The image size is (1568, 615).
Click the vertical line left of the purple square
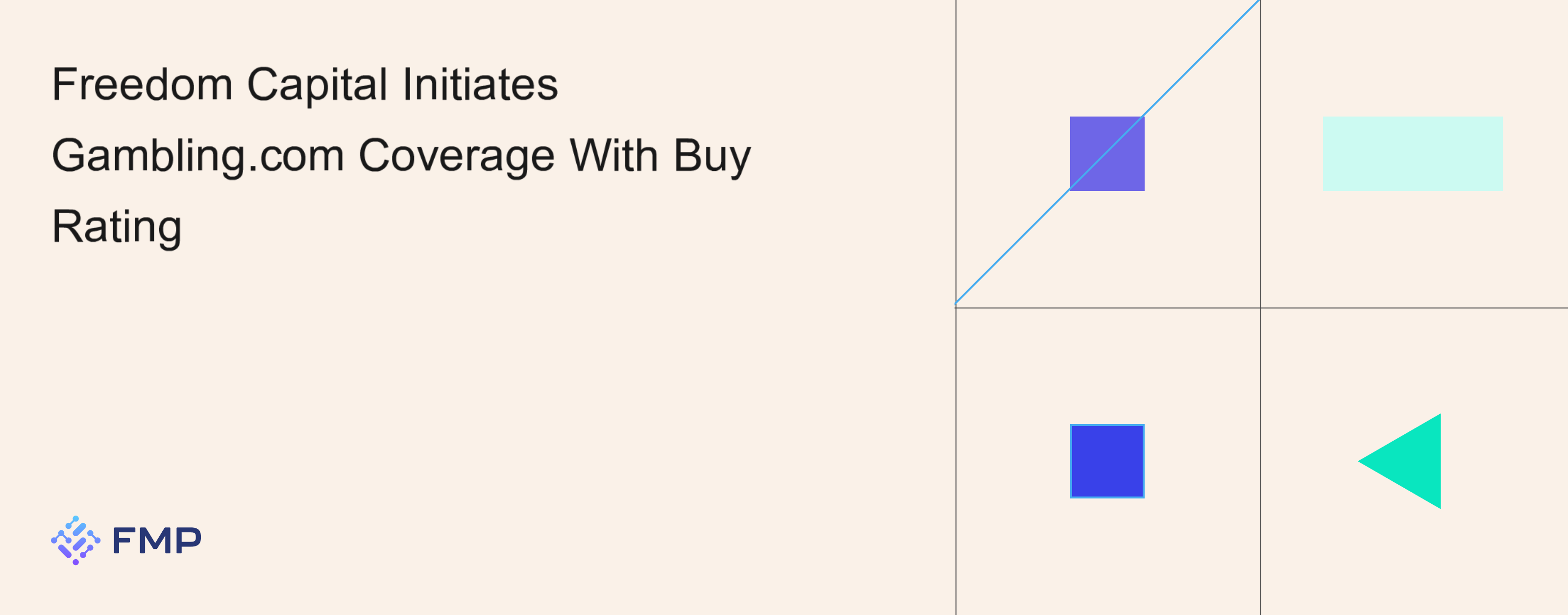956,152
